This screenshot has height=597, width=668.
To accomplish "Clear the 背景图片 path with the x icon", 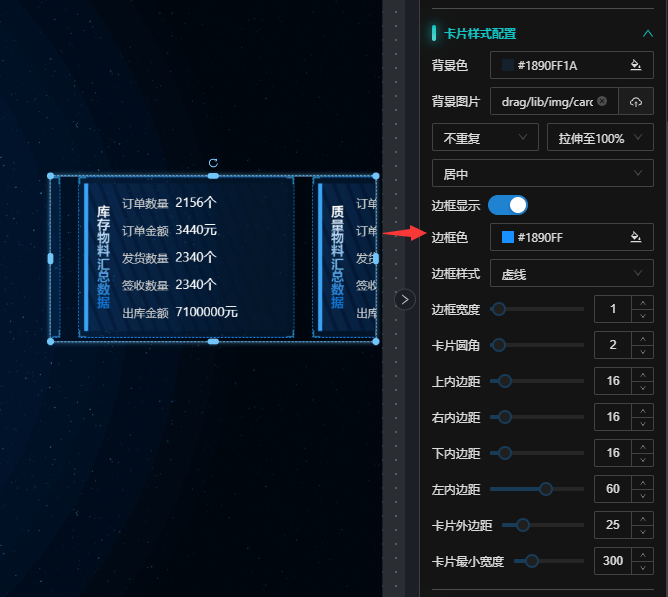I will coord(602,102).
